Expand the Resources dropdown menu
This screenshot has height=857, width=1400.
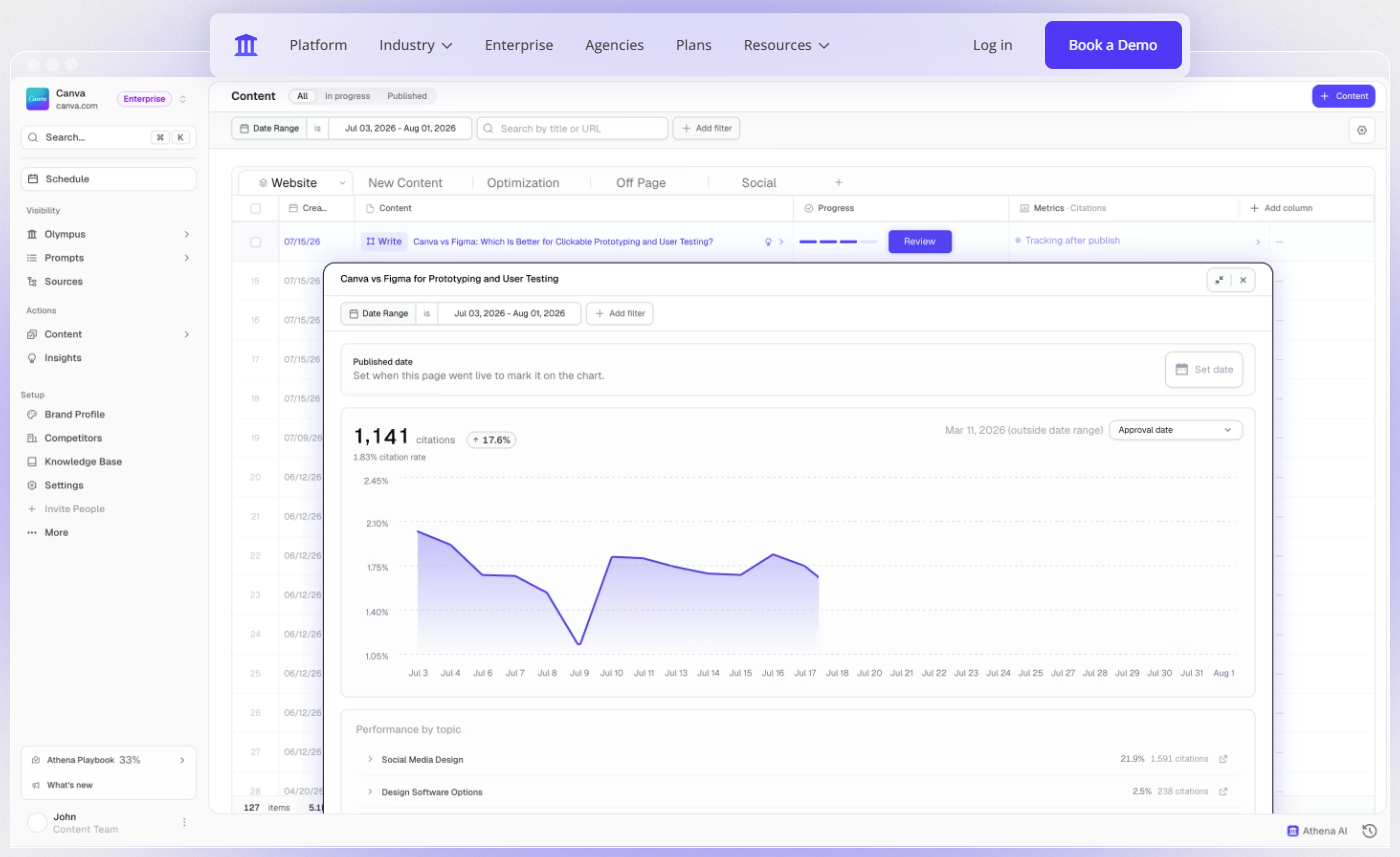point(787,45)
